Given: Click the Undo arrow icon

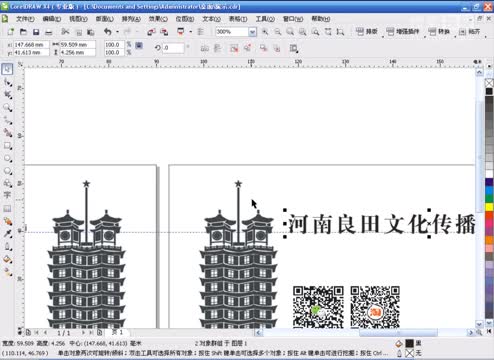Looking at the screenshot, I should 108,32.
